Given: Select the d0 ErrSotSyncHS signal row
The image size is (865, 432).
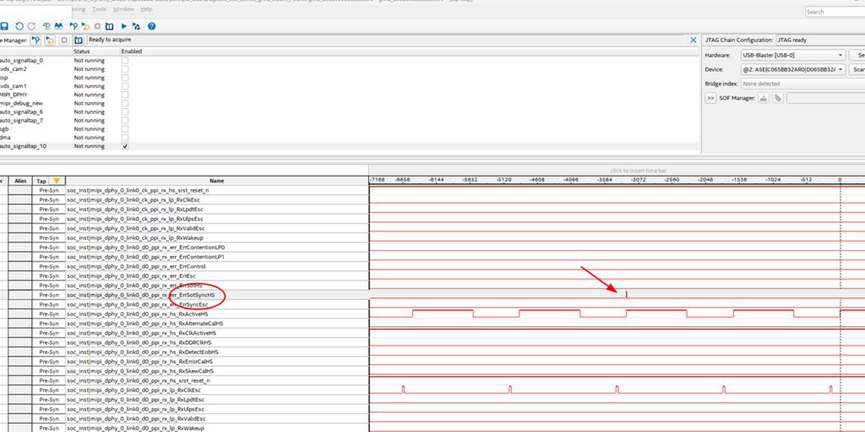Looking at the screenshot, I should (184, 295).
